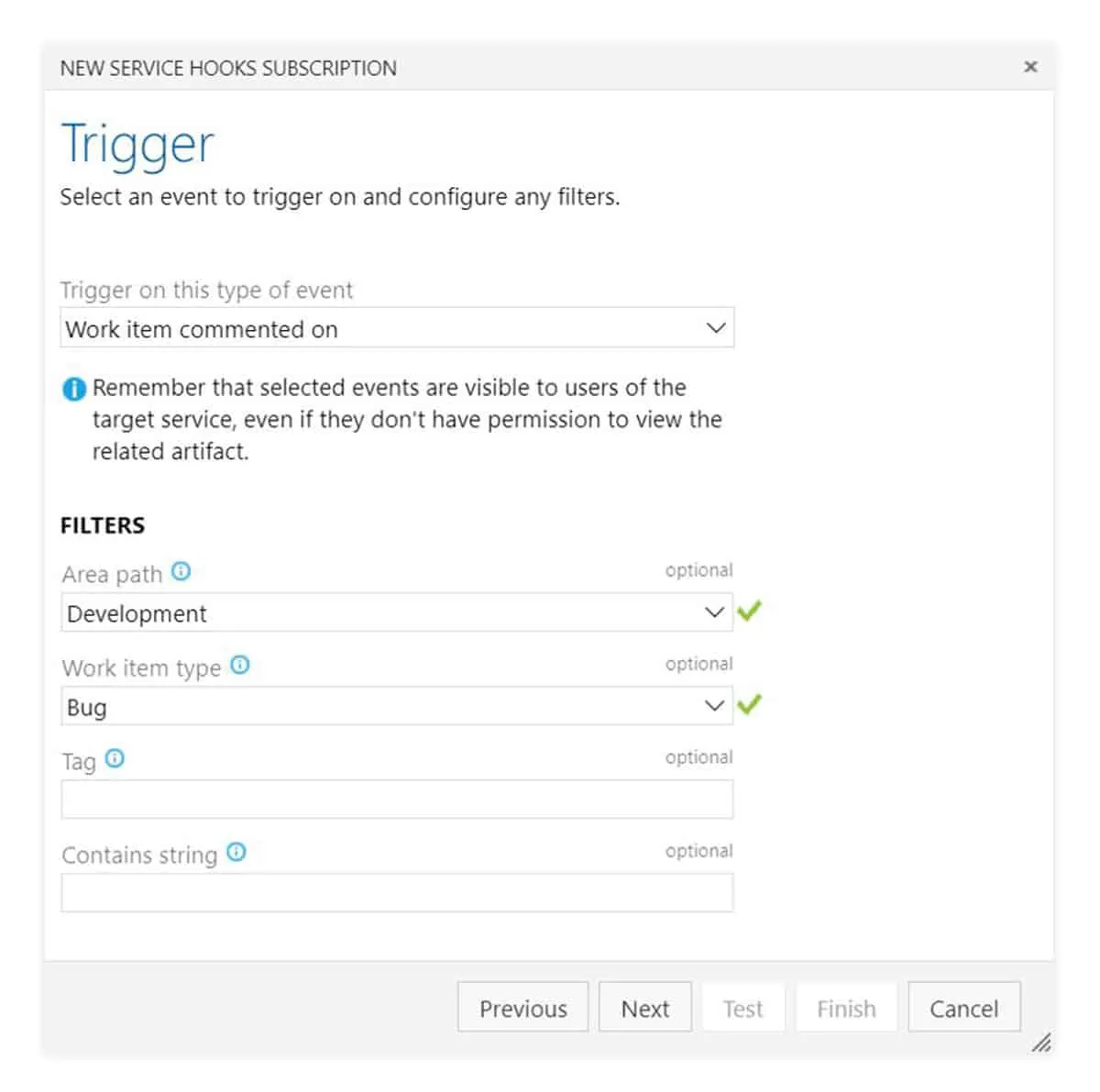The height and width of the screenshot is (1092, 1100).
Task: Proceed with the Next button
Action: (x=645, y=1008)
